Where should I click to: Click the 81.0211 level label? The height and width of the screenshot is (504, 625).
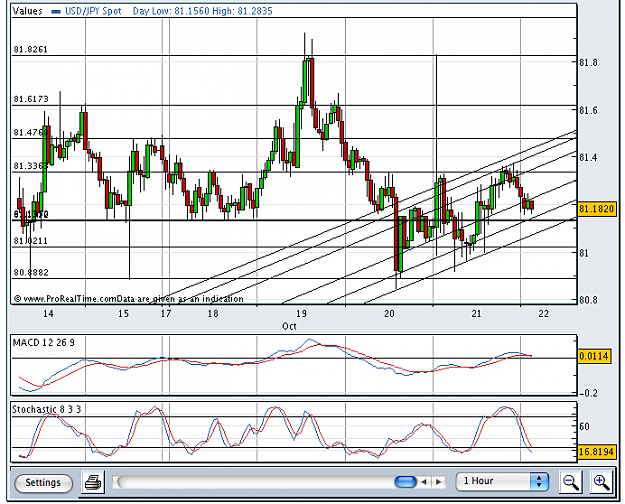(30, 241)
